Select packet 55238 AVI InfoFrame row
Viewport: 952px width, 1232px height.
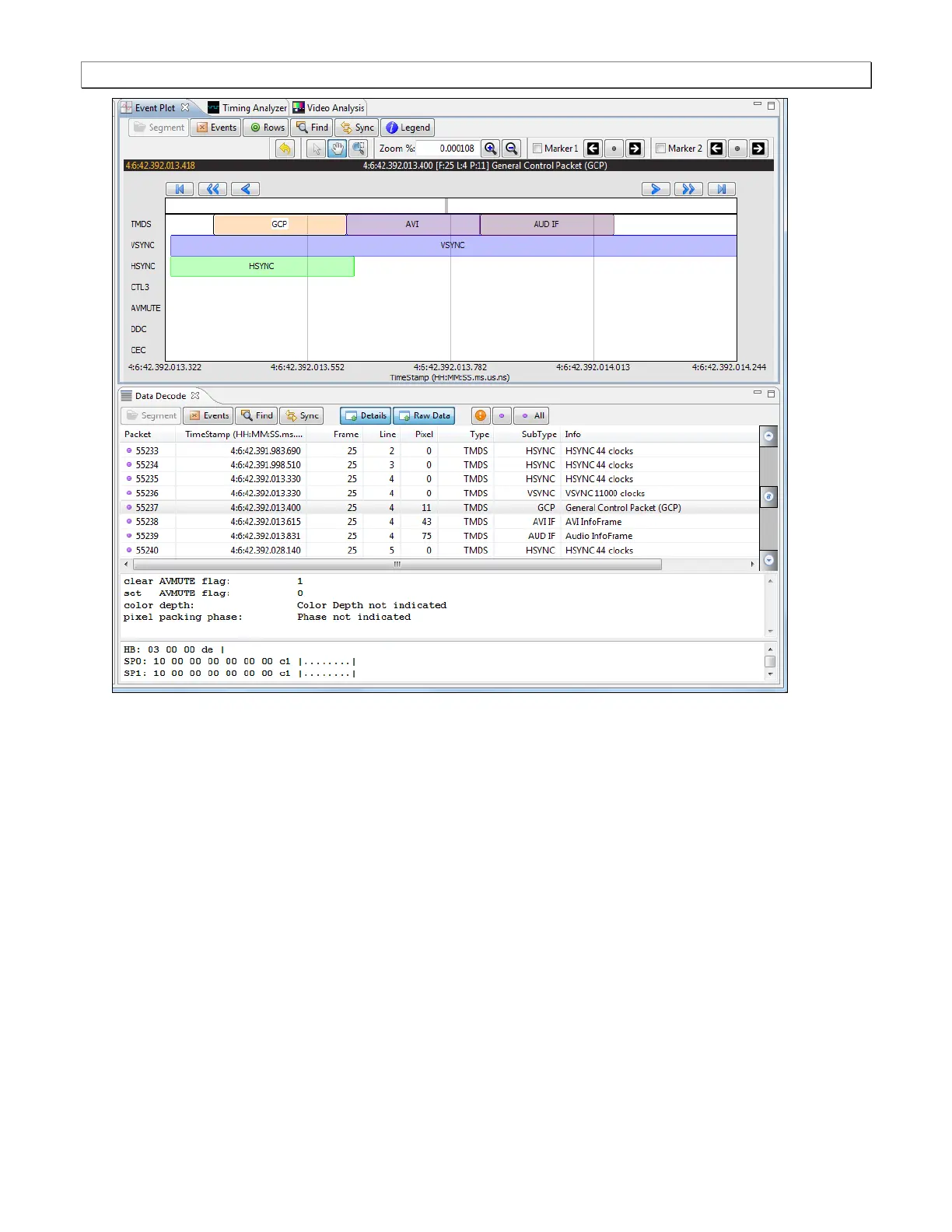[439, 522]
